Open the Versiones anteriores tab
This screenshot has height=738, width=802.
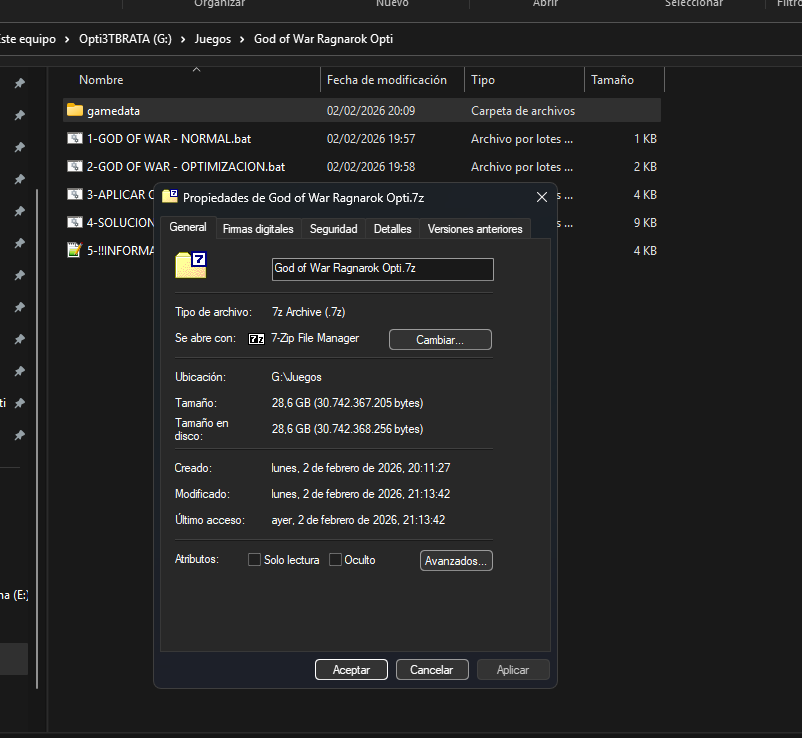click(475, 229)
